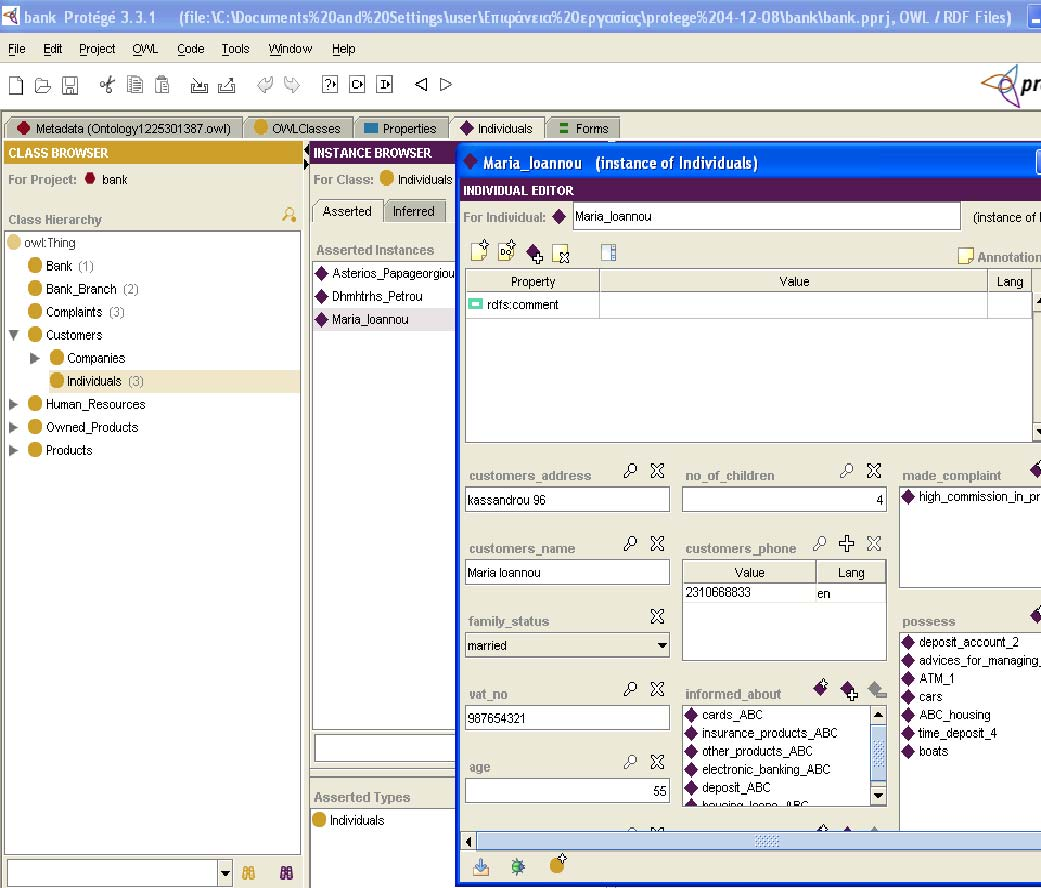Select cards_ABC in the informed_about list
Viewport: 1041px width, 888px height.
pyautogui.click(x=732, y=715)
